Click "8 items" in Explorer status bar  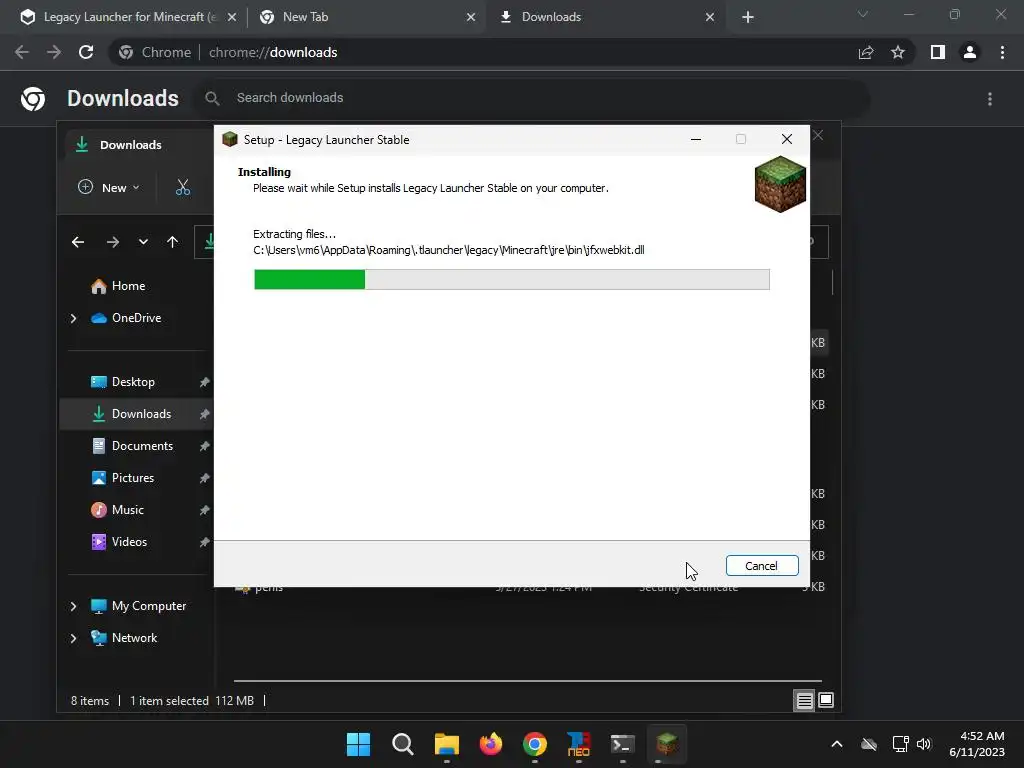pyautogui.click(x=90, y=701)
